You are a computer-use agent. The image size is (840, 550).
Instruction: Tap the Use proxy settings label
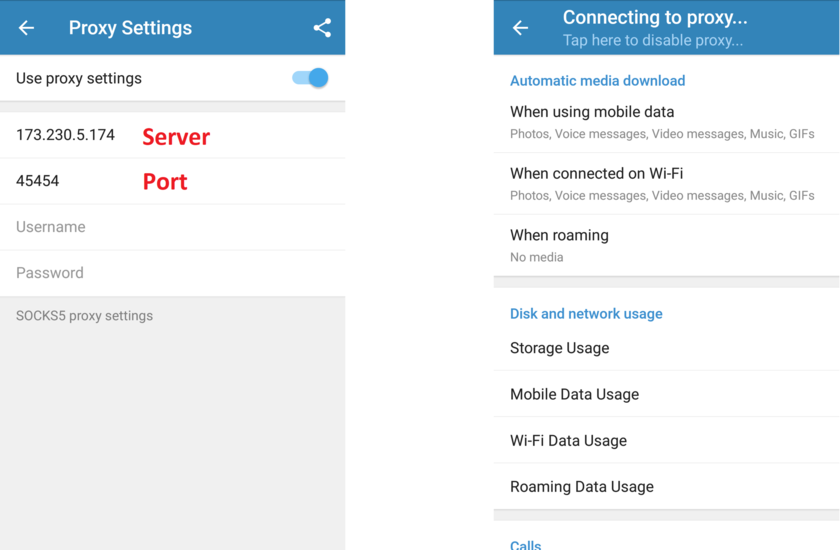click(79, 78)
